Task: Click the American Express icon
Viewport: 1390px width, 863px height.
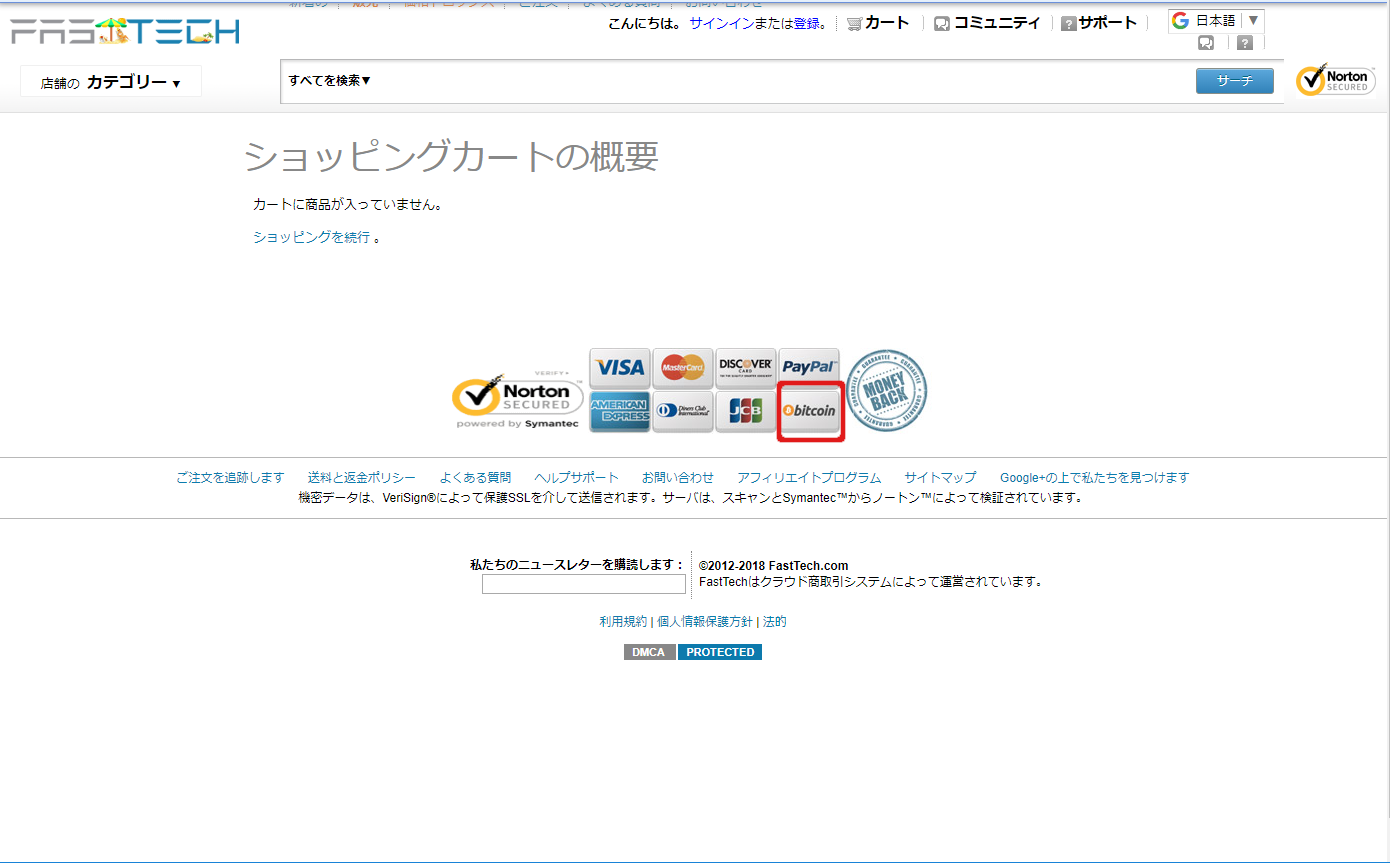Action: pyautogui.click(x=620, y=411)
